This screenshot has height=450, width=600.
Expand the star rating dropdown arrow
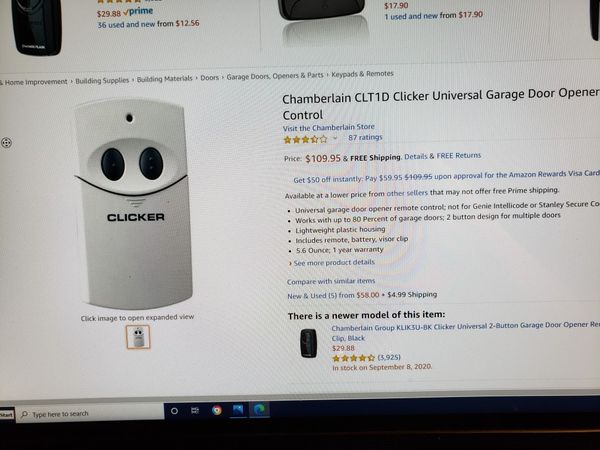tap(335, 138)
